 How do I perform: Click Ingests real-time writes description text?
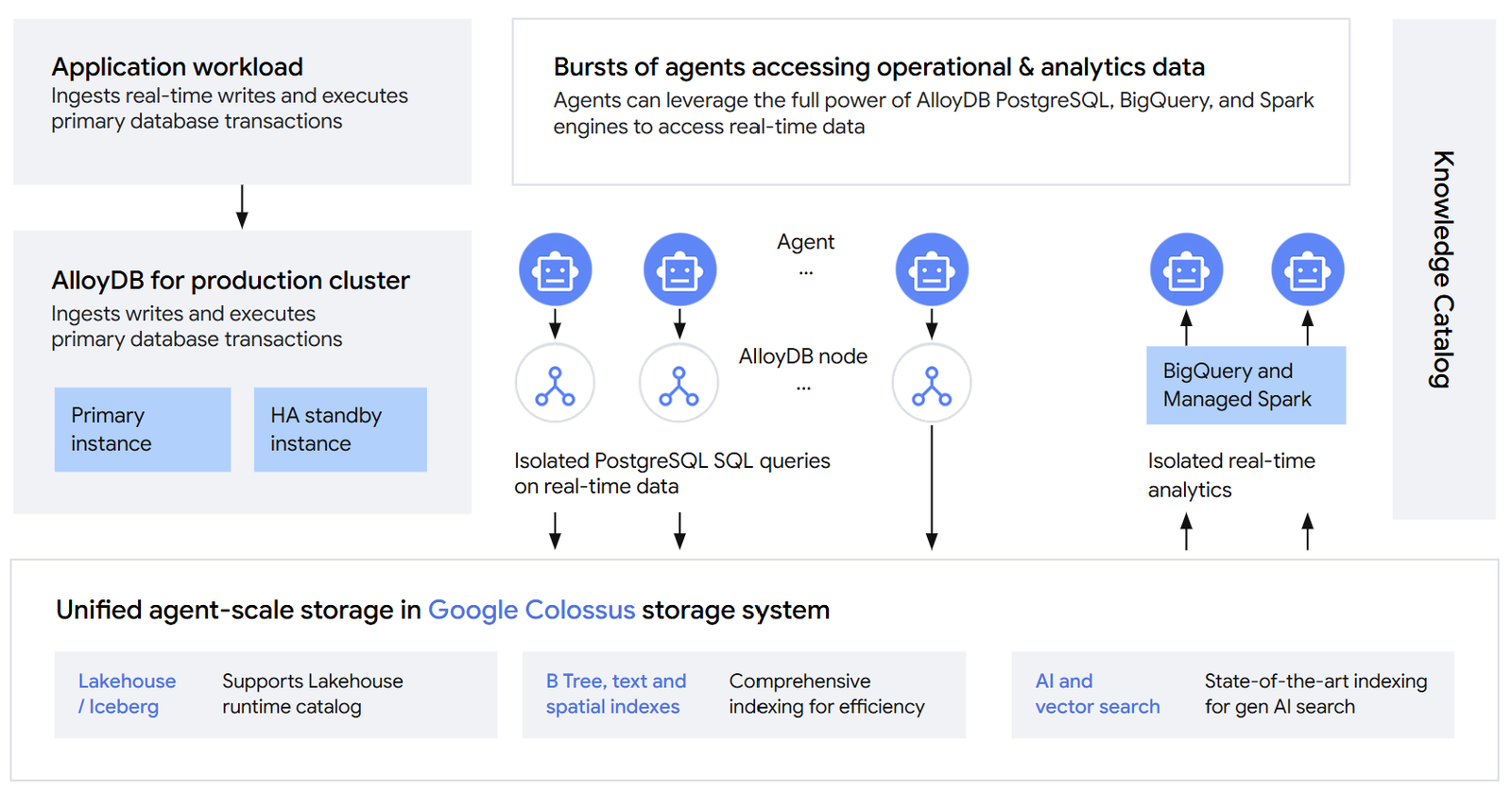tap(230, 109)
